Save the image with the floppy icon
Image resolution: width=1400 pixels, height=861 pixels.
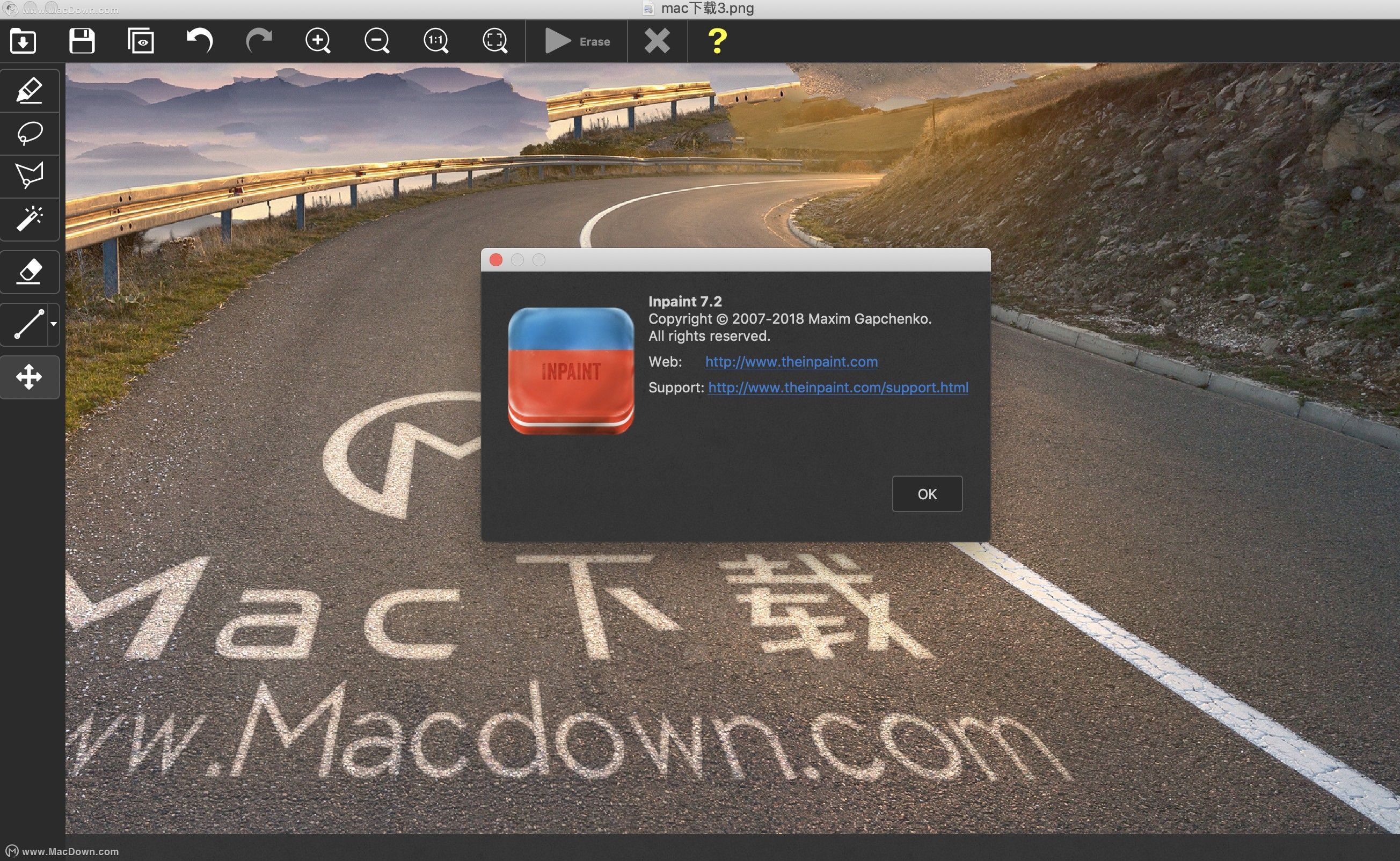click(x=82, y=41)
